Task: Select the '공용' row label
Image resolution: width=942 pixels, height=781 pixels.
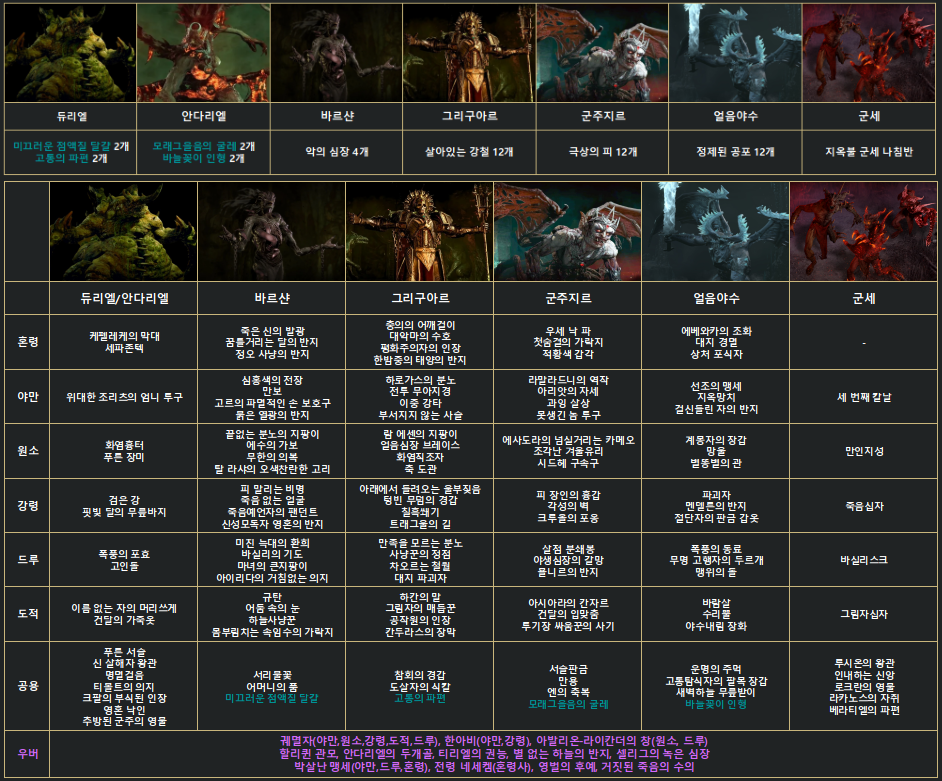Action: coord(28,685)
